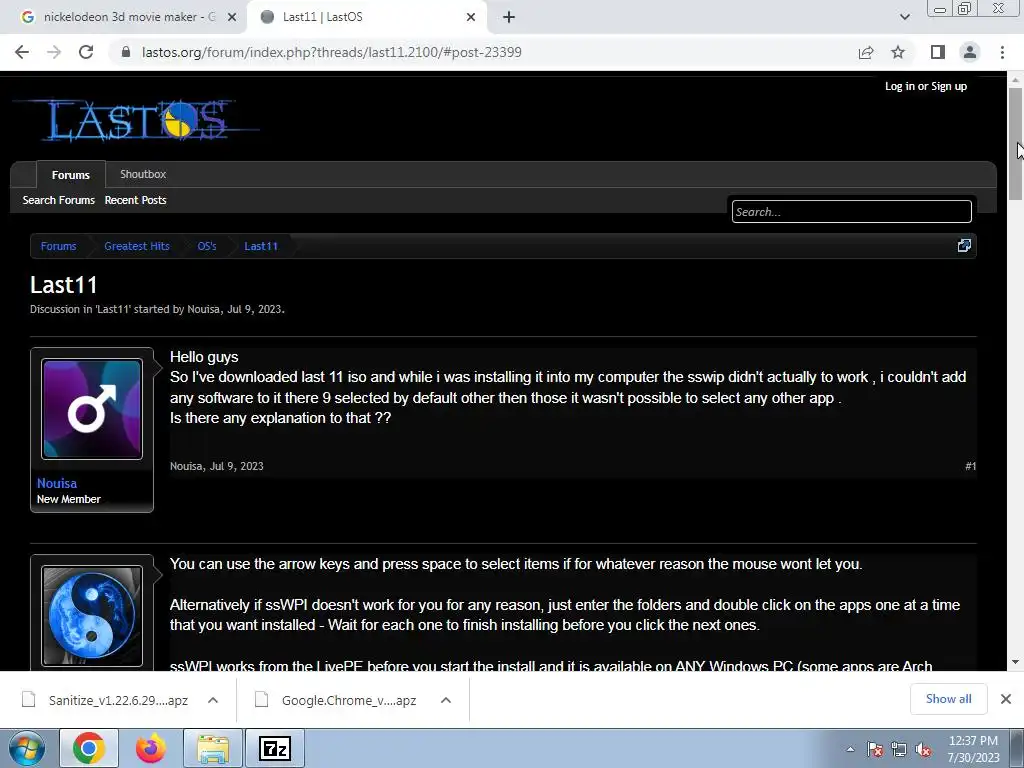This screenshot has width=1024, height=768.
Task: Open Nouisa's username profile link
Action: point(57,483)
